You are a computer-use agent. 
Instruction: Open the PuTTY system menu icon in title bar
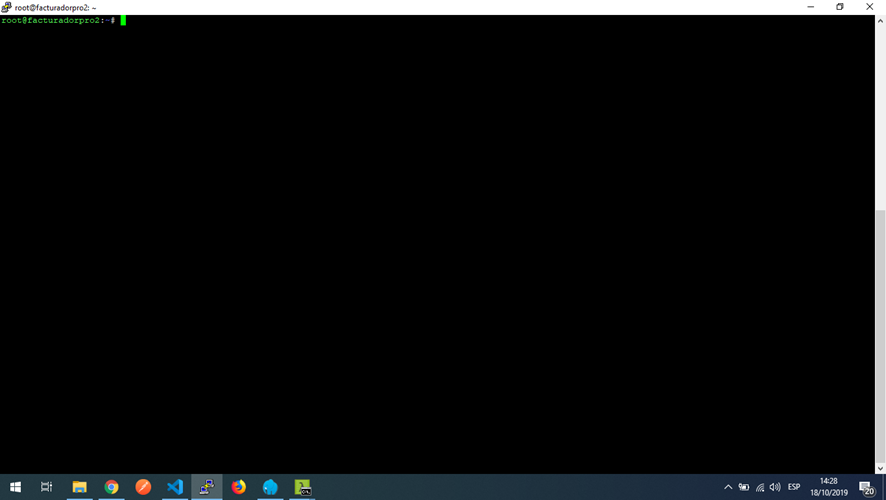tap(7, 7)
